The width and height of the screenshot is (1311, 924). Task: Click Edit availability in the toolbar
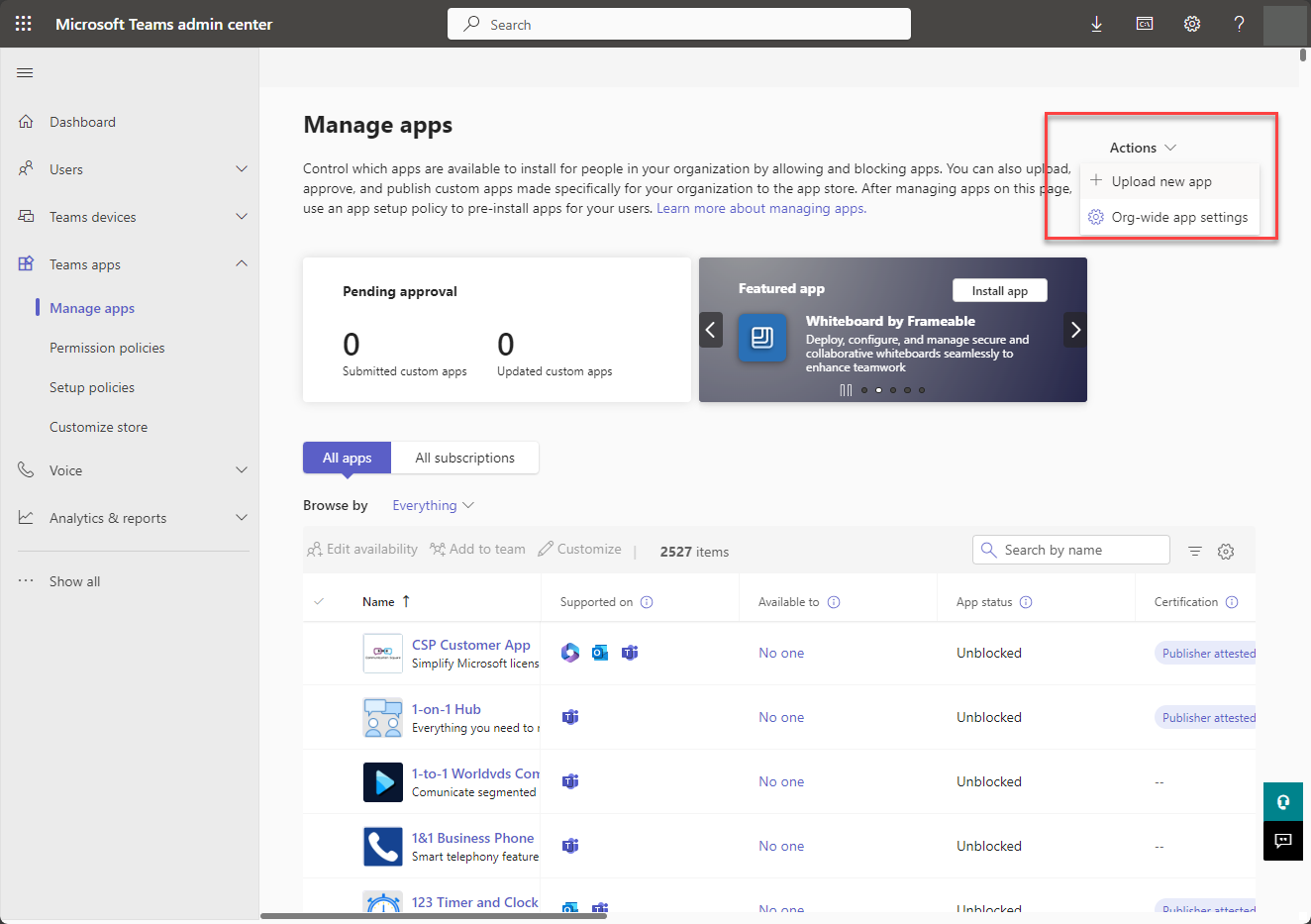pyautogui.click(x=362, y=550)
